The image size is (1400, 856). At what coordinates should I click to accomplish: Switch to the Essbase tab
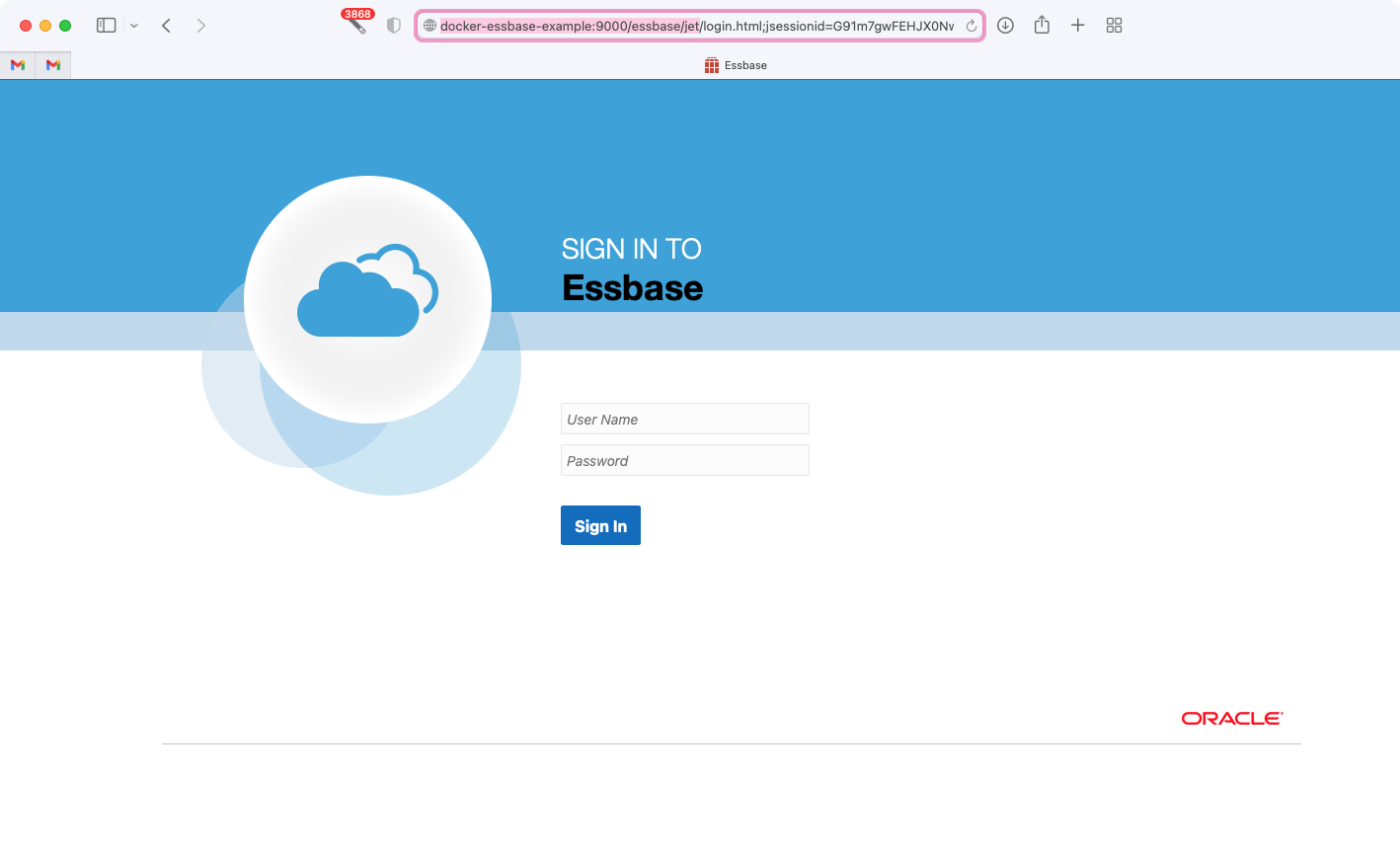(736, 65)
